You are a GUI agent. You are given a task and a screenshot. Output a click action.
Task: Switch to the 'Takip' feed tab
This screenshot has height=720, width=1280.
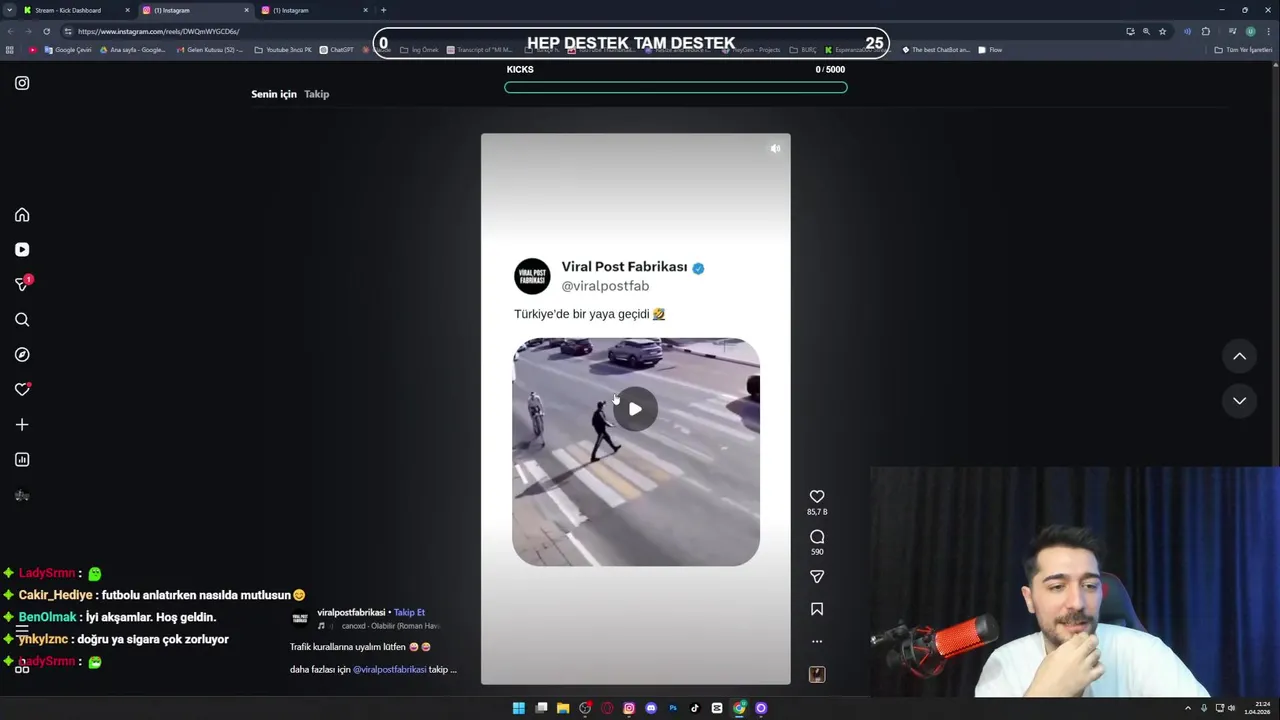(317, 94)
